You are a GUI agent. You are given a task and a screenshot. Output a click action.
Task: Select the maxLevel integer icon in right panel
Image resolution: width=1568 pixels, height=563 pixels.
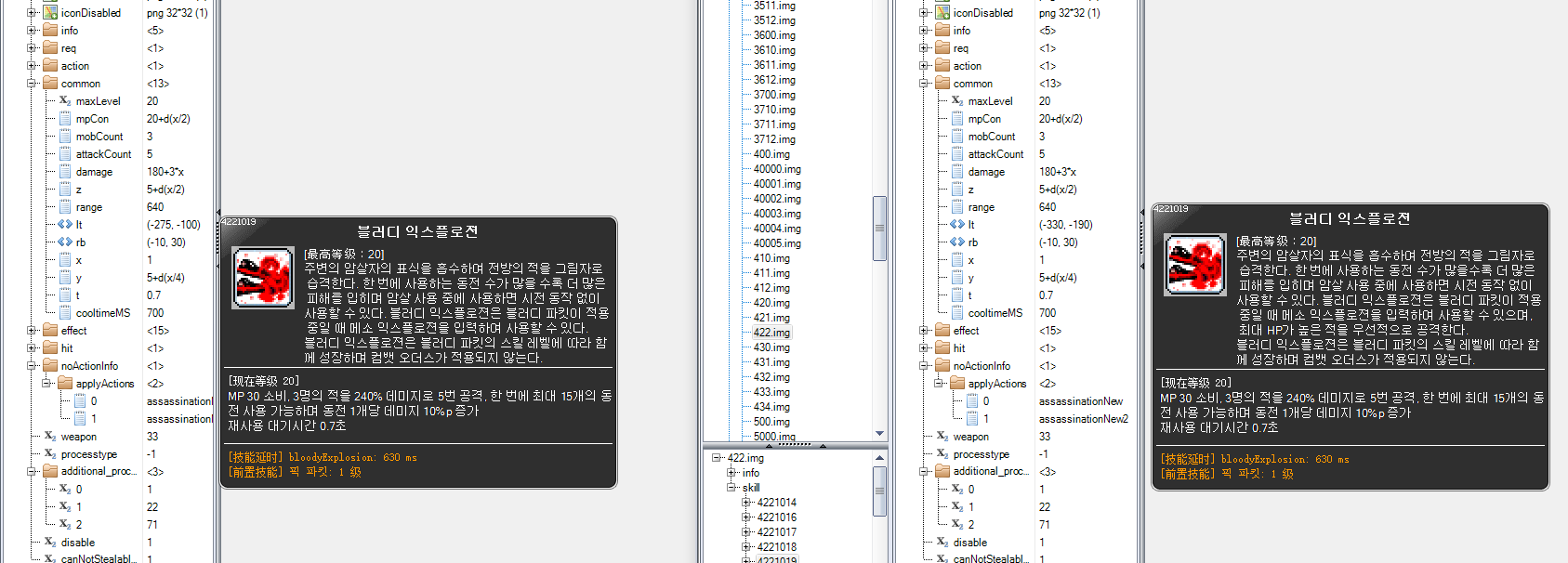957,101
